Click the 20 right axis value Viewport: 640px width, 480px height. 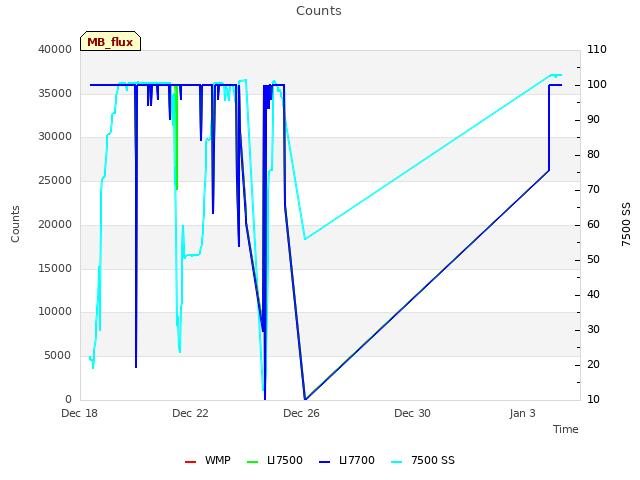pyautogui.click(x=593, y=364)
